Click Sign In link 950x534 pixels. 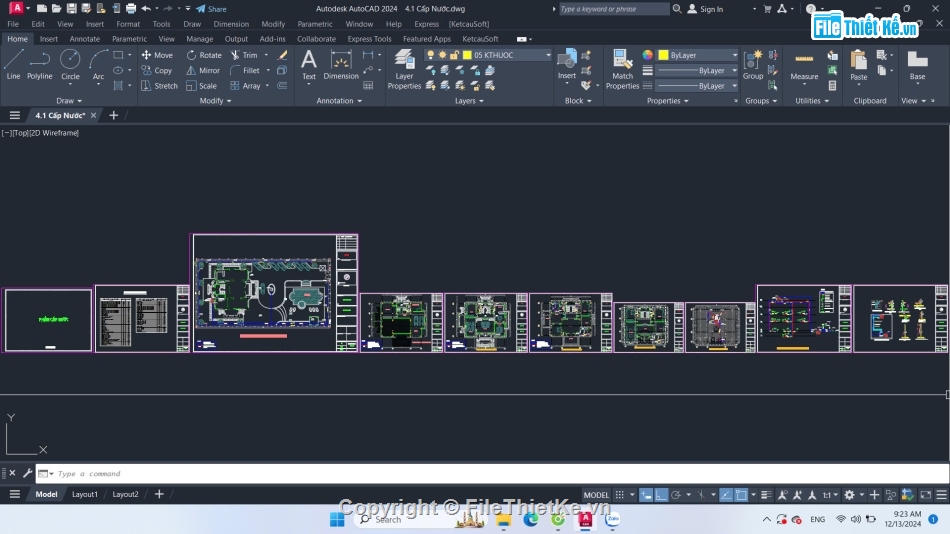[705, 8]
